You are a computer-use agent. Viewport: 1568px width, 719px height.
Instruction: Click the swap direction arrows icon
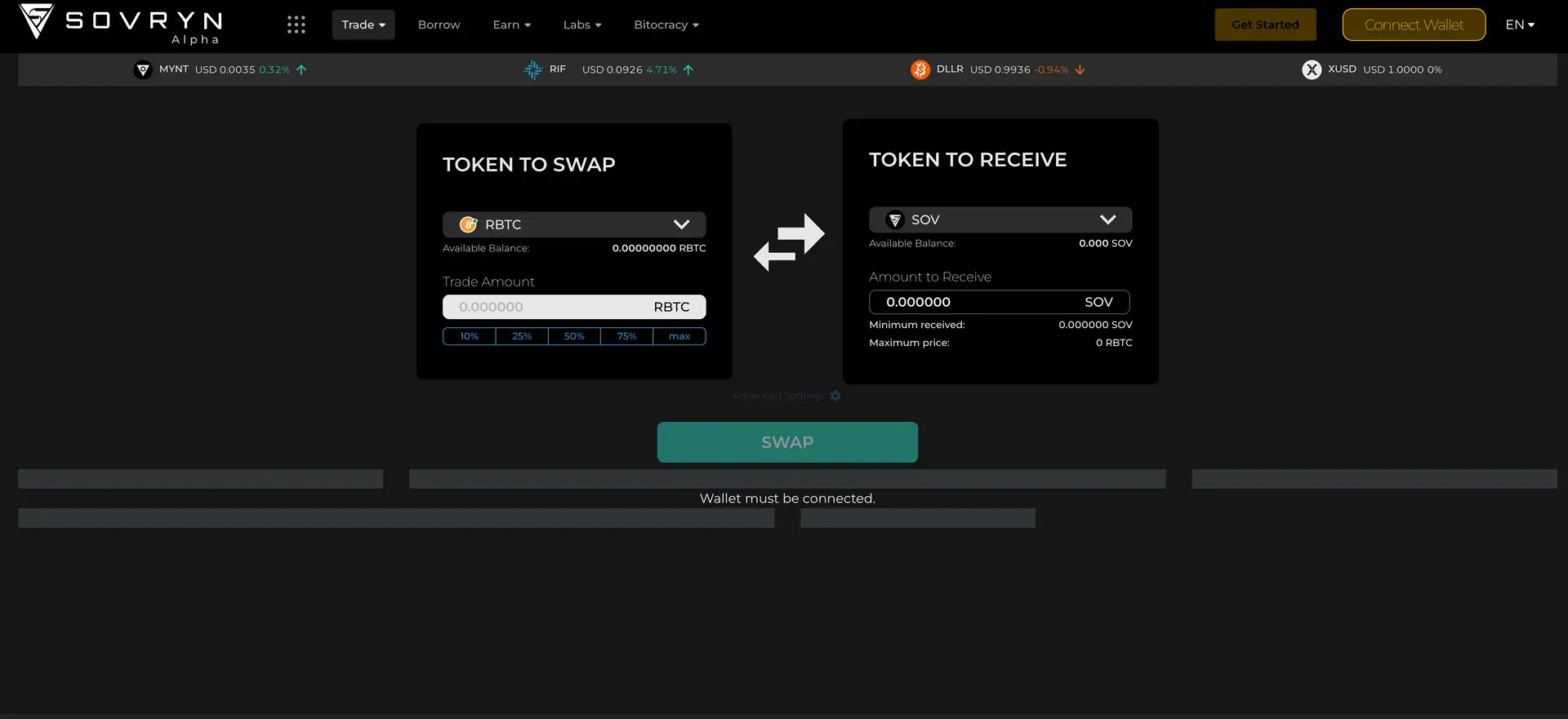[788, 242]
